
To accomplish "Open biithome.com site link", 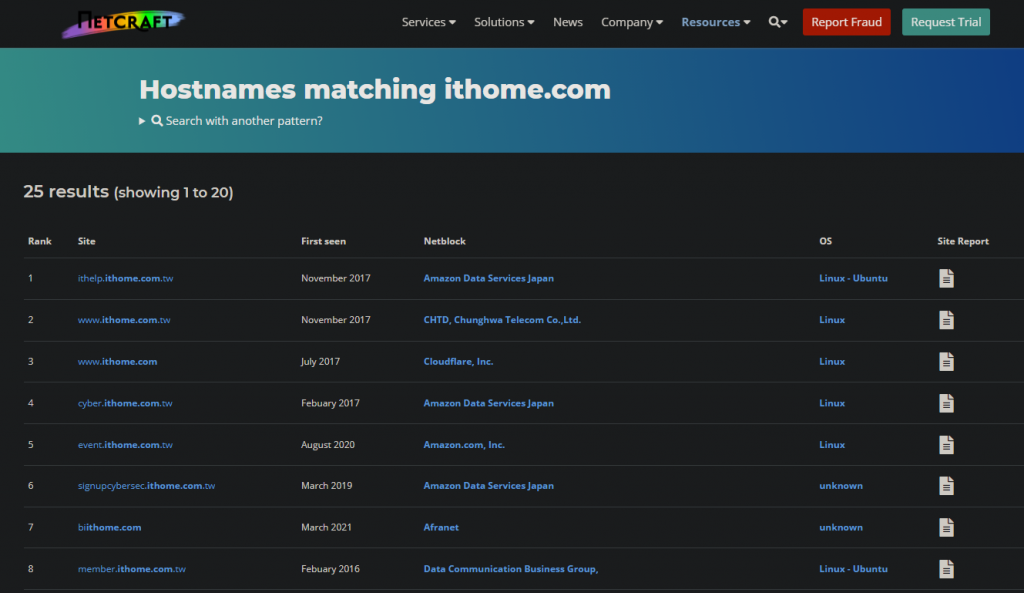I will [x=109, y=528].
